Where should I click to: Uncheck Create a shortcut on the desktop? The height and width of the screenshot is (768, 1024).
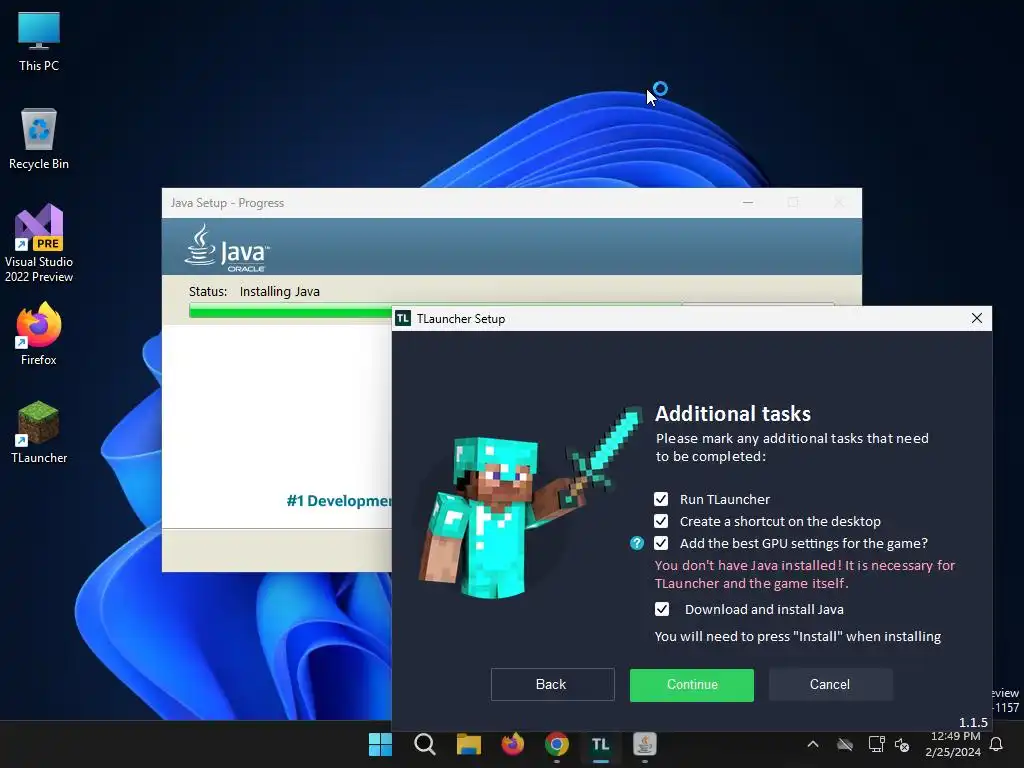click(661, 521)
